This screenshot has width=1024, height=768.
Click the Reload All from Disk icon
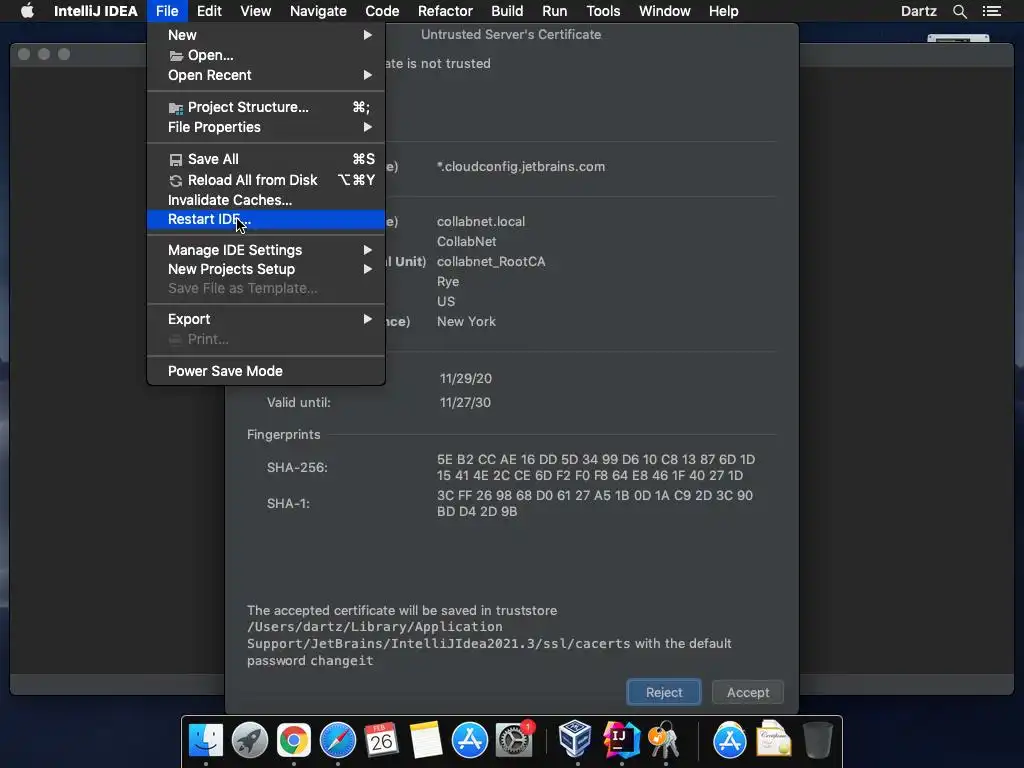tap(176, 181)
